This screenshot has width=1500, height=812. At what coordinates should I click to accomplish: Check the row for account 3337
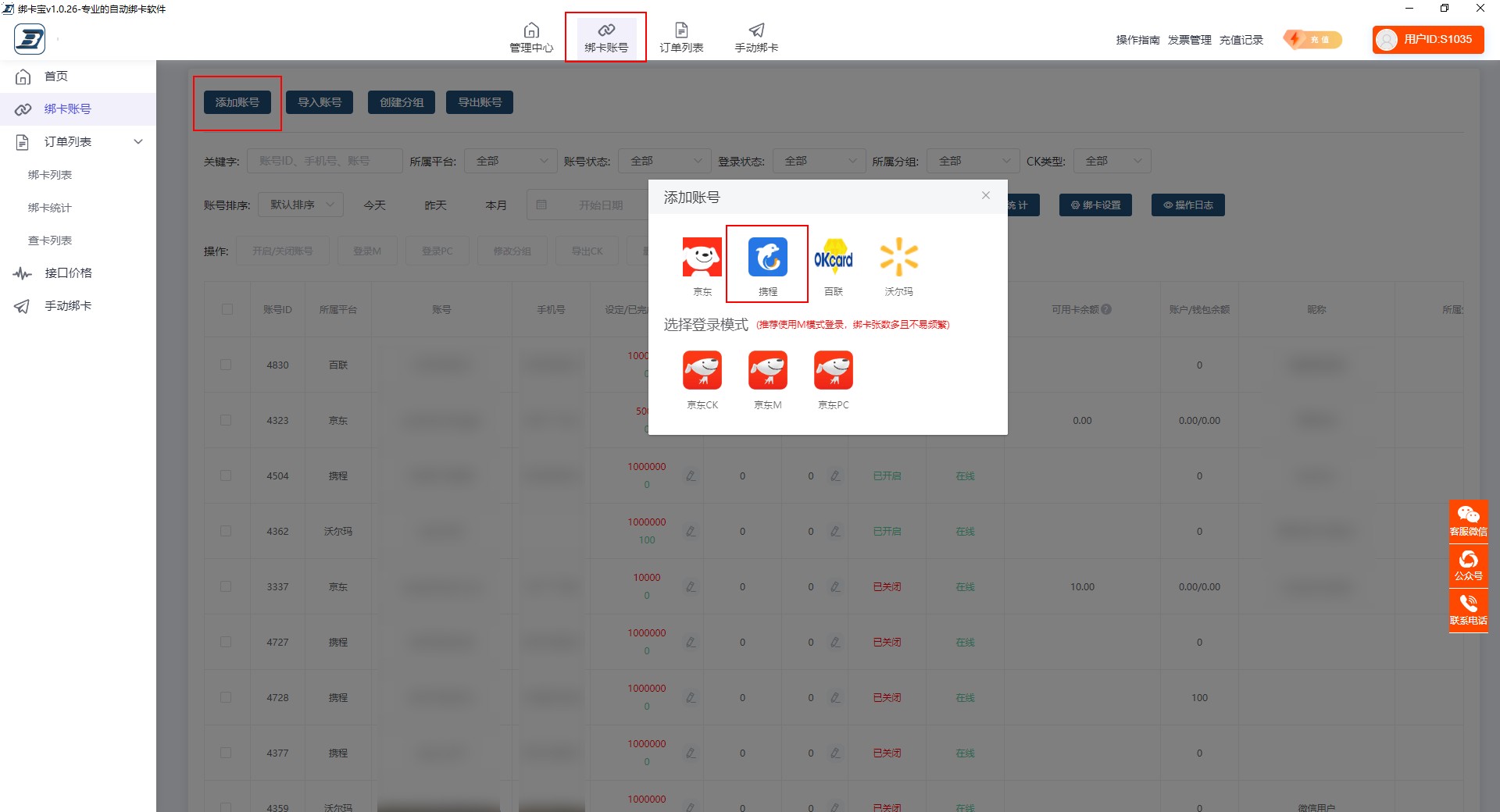point(226,586)
